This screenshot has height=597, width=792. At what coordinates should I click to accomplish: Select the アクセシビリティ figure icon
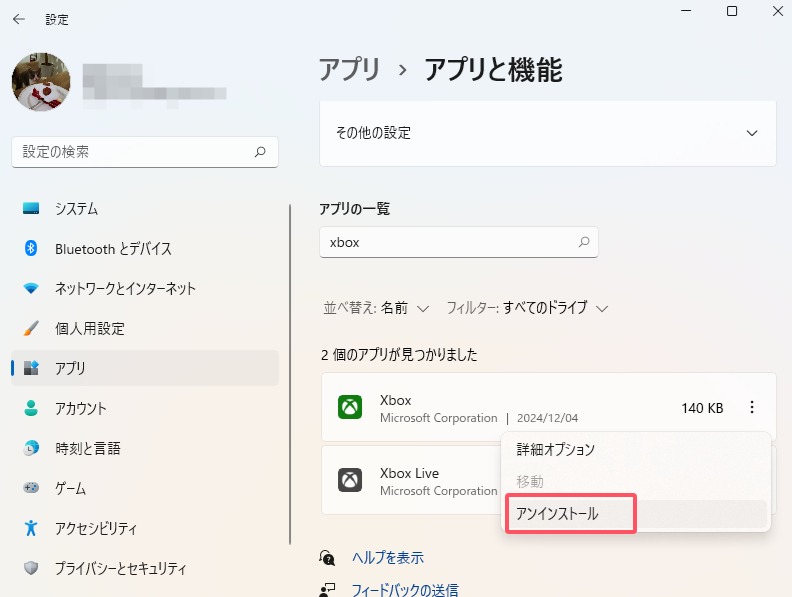pyautogui.click(x=31, y=528)
